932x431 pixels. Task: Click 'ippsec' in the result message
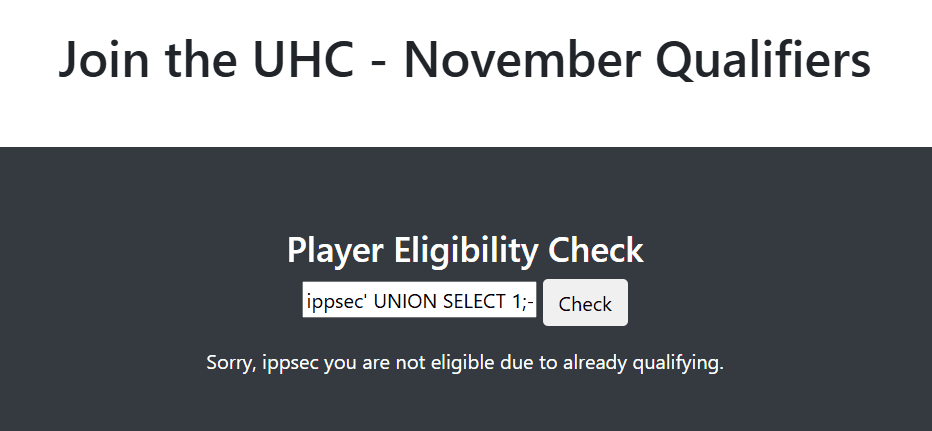pos(292,362)
